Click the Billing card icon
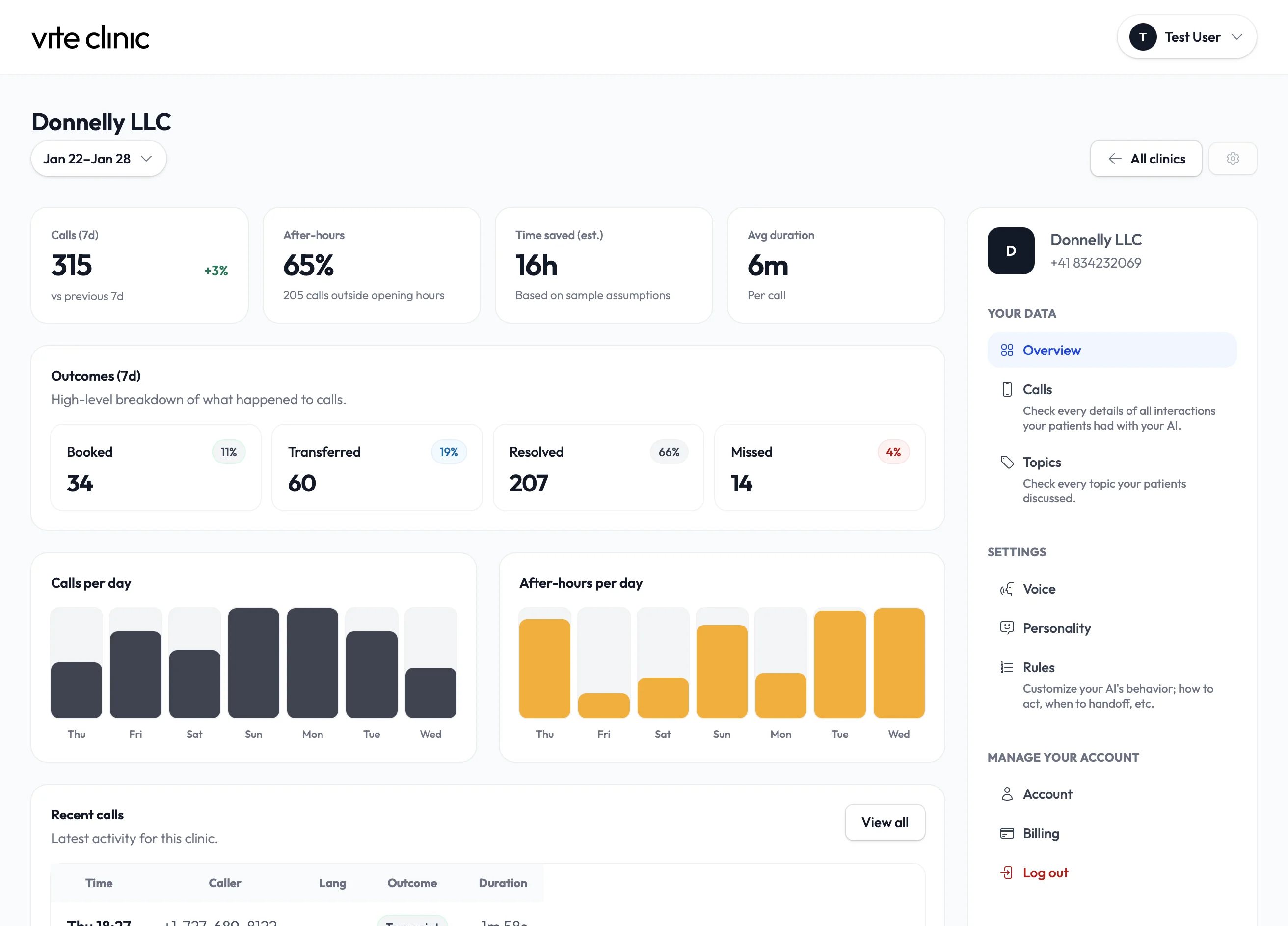The width and height of the screenshot is (1288, 926). tap(1007, 833)
